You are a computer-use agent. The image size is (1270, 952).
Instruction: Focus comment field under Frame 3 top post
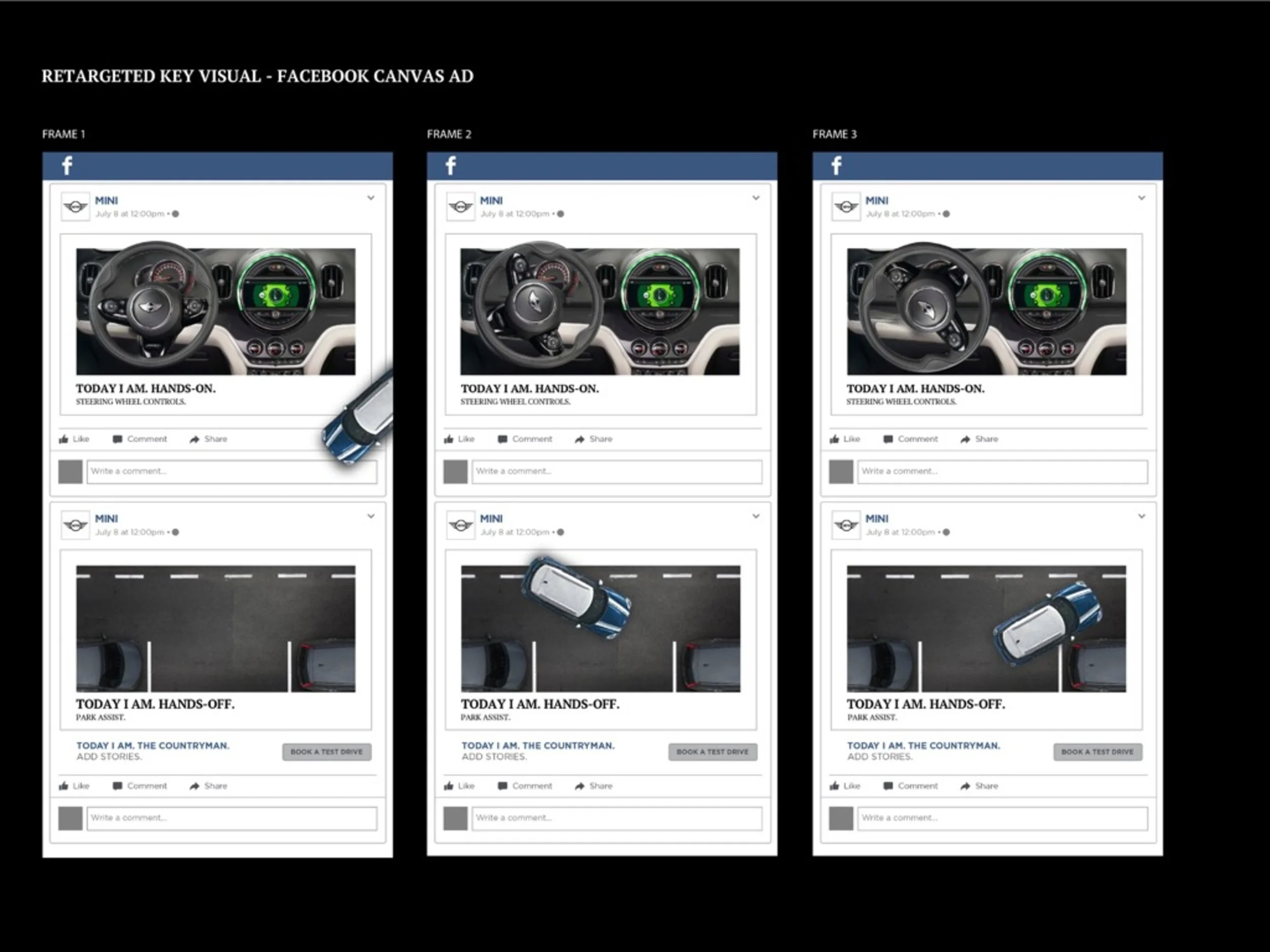tap(1002, 472)
